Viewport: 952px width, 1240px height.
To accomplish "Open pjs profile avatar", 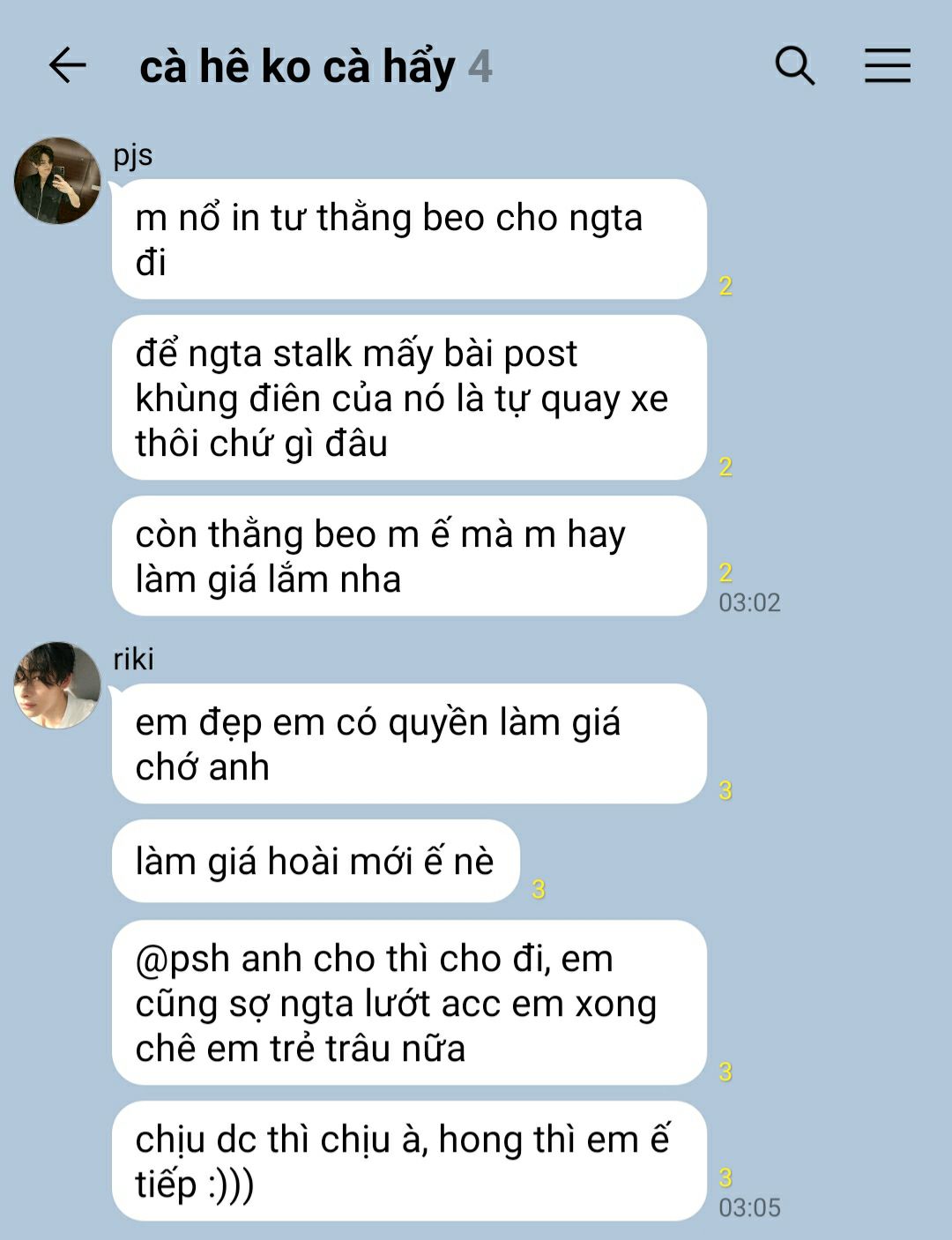I will (57, 181).
